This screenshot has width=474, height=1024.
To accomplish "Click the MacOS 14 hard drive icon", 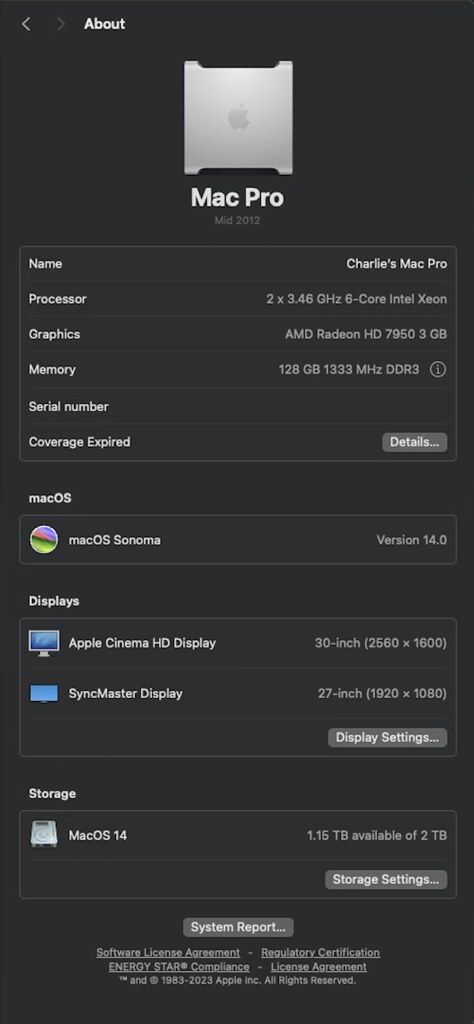I will point(44,835).
